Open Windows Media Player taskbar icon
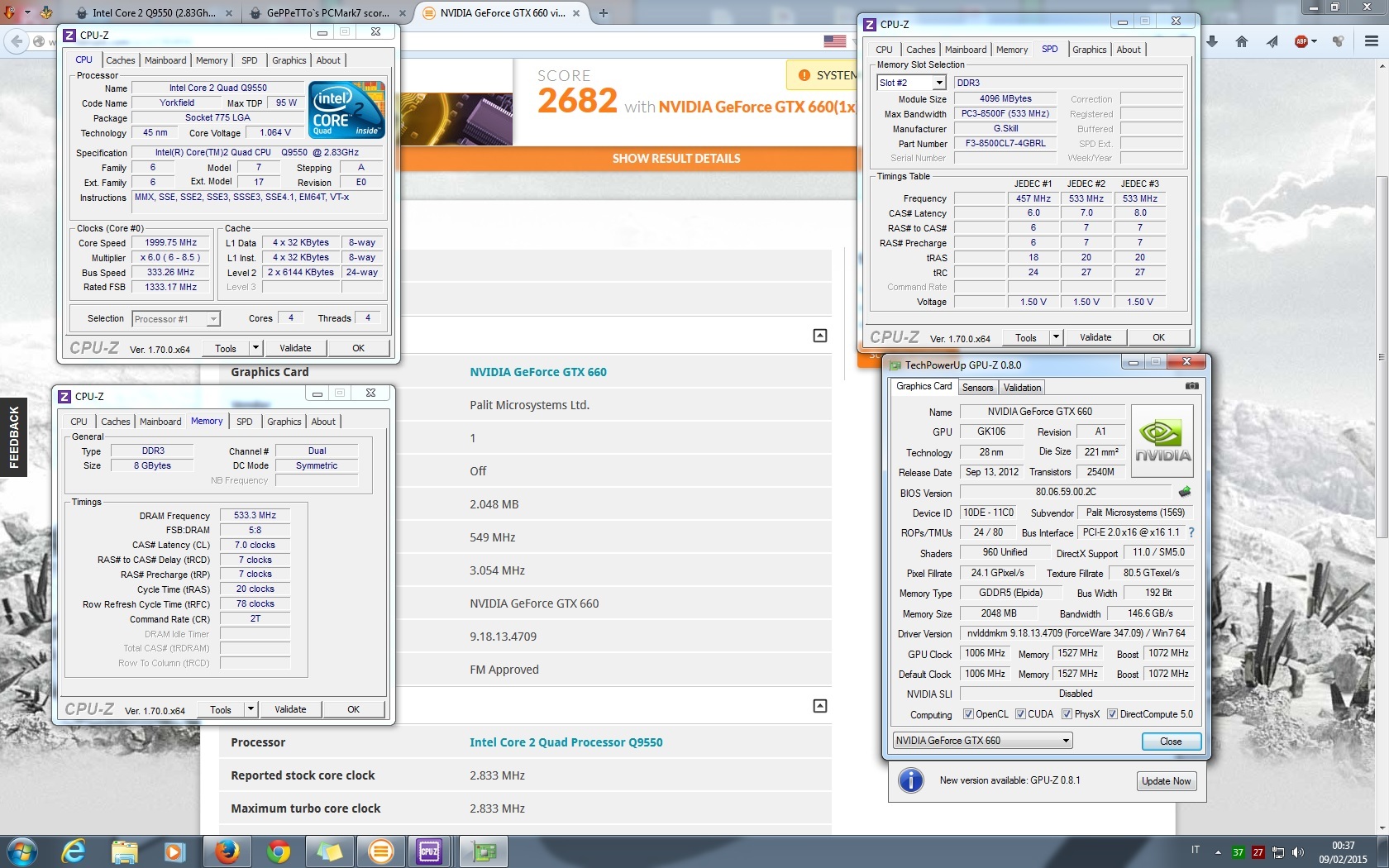This screenshot has width=1389, height=868. (174, 851)
